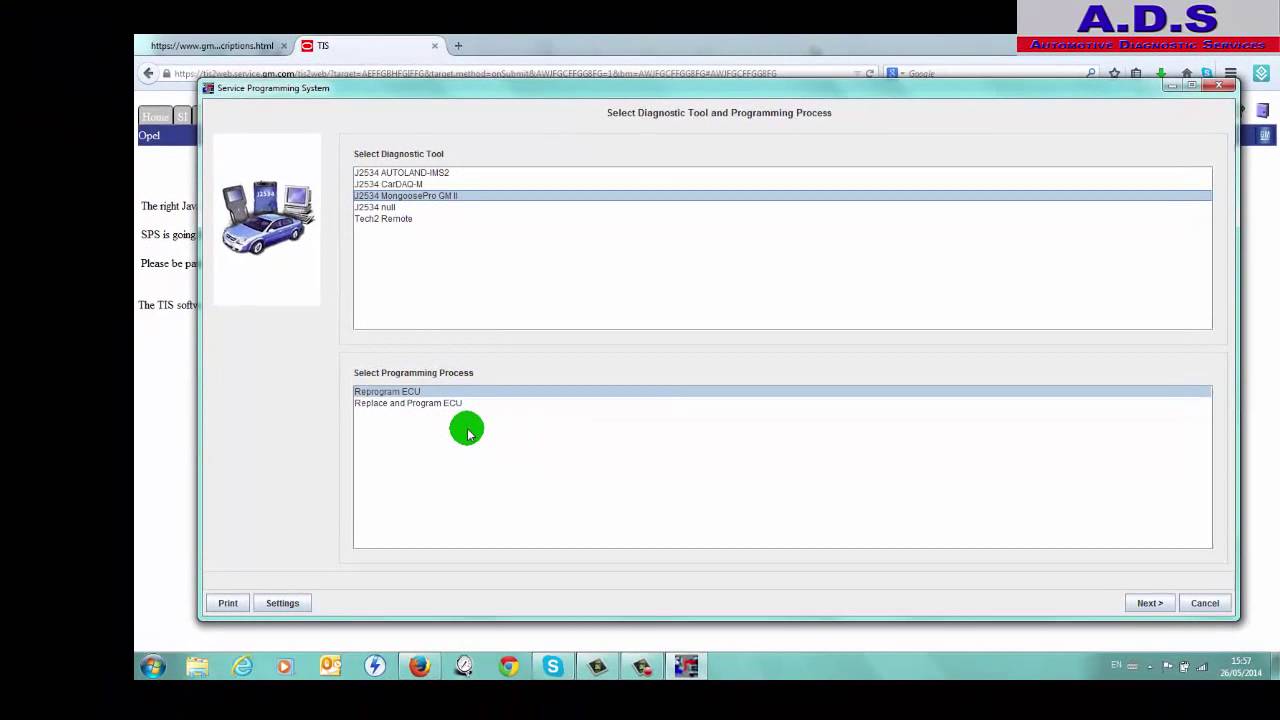
Task: Click the blue lightning bolt taskbar icon
Action: coord(375,666)
